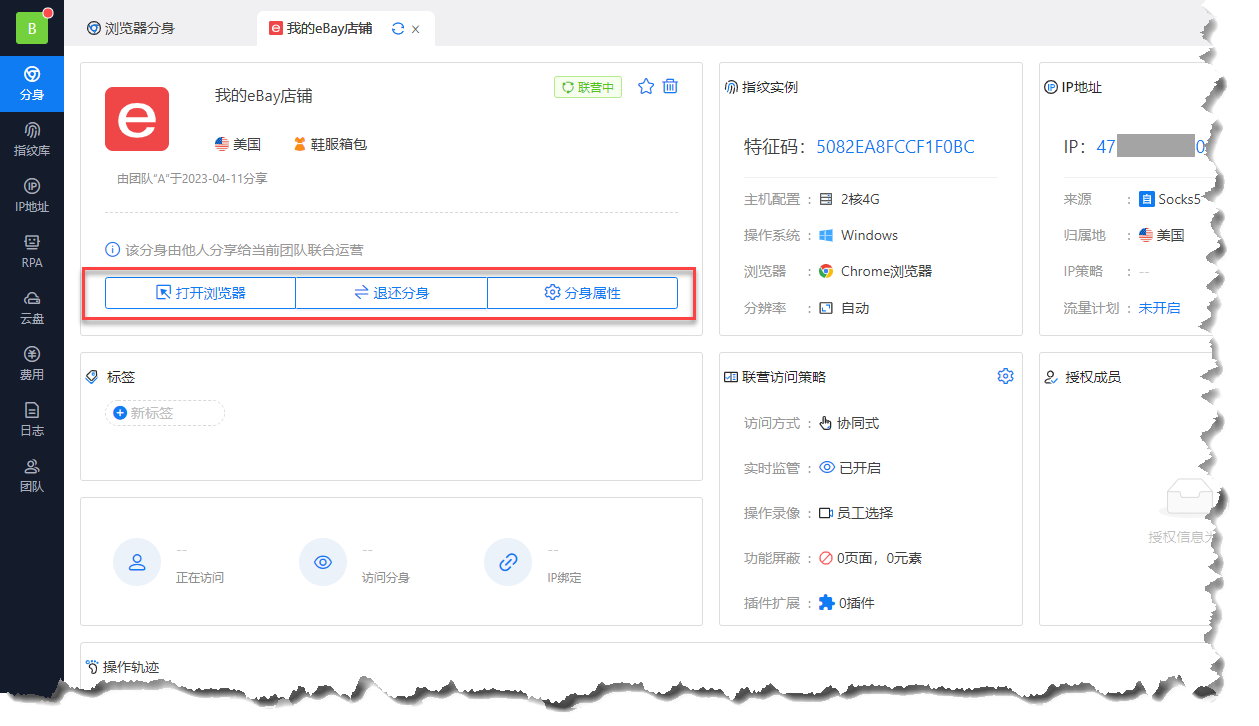Go to the IP地址 sidebar section
Image resolution: width=1259 pixels, height=726 pixels.
pyautogui.click(x=32, y=196)
